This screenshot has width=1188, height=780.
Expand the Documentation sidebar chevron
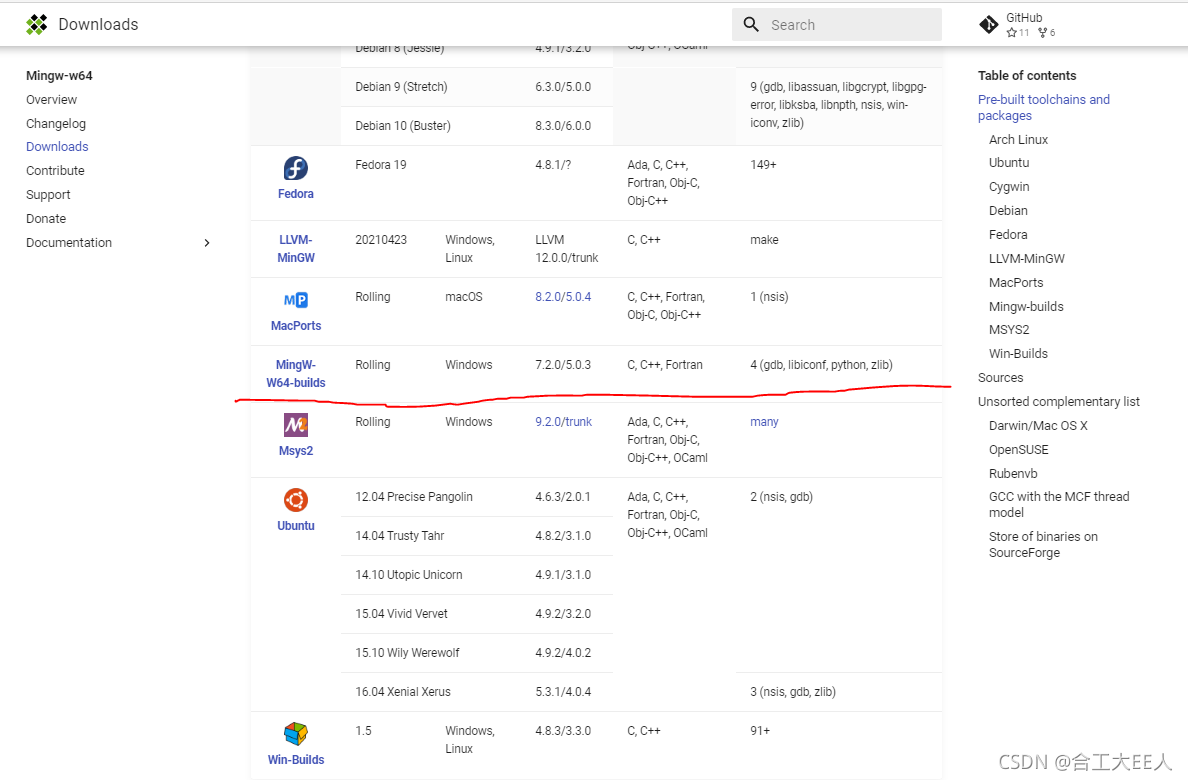(207, 243)
